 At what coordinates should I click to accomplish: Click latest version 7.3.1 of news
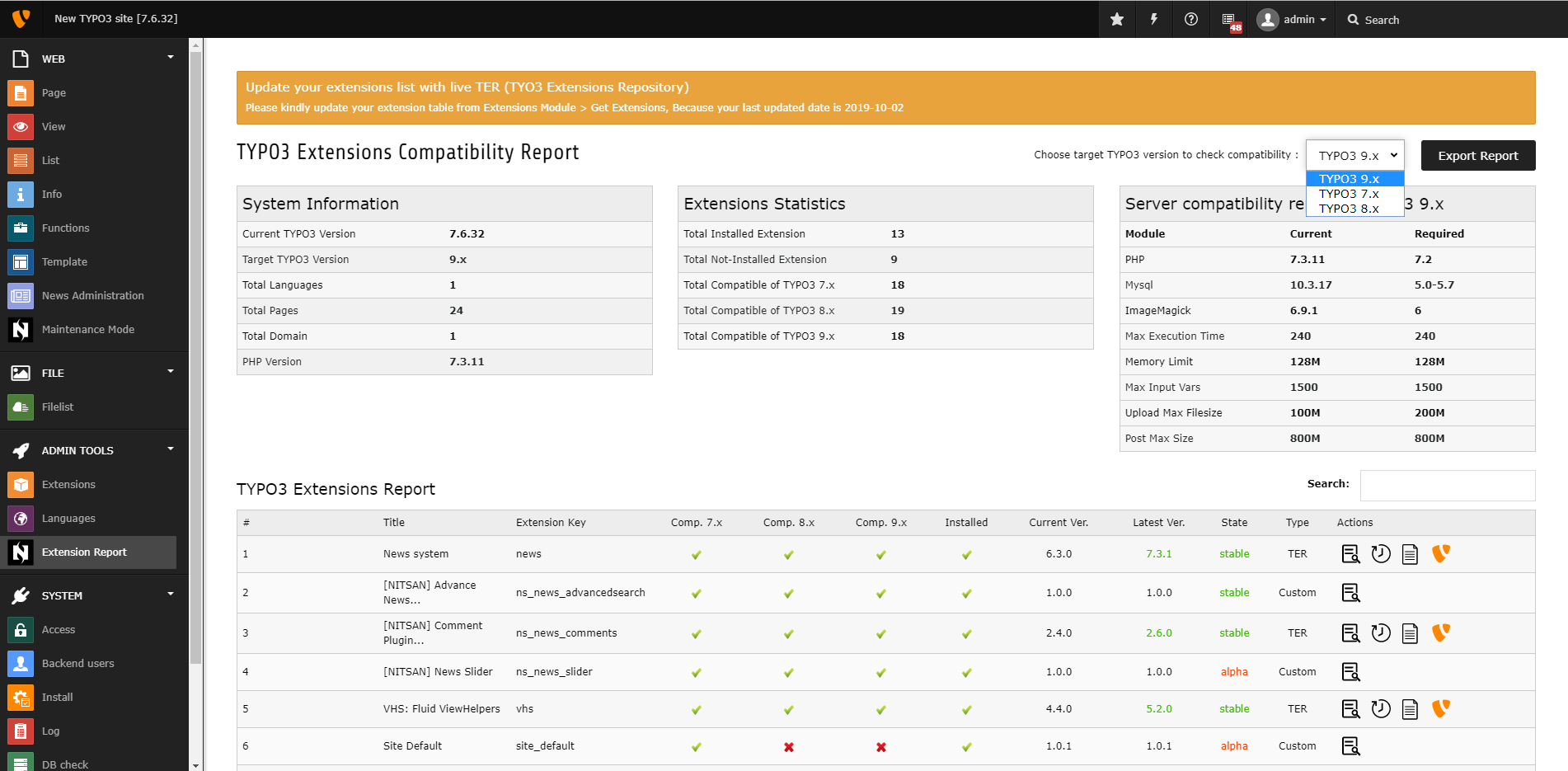pyautogui.click(x=1158, y=554)
